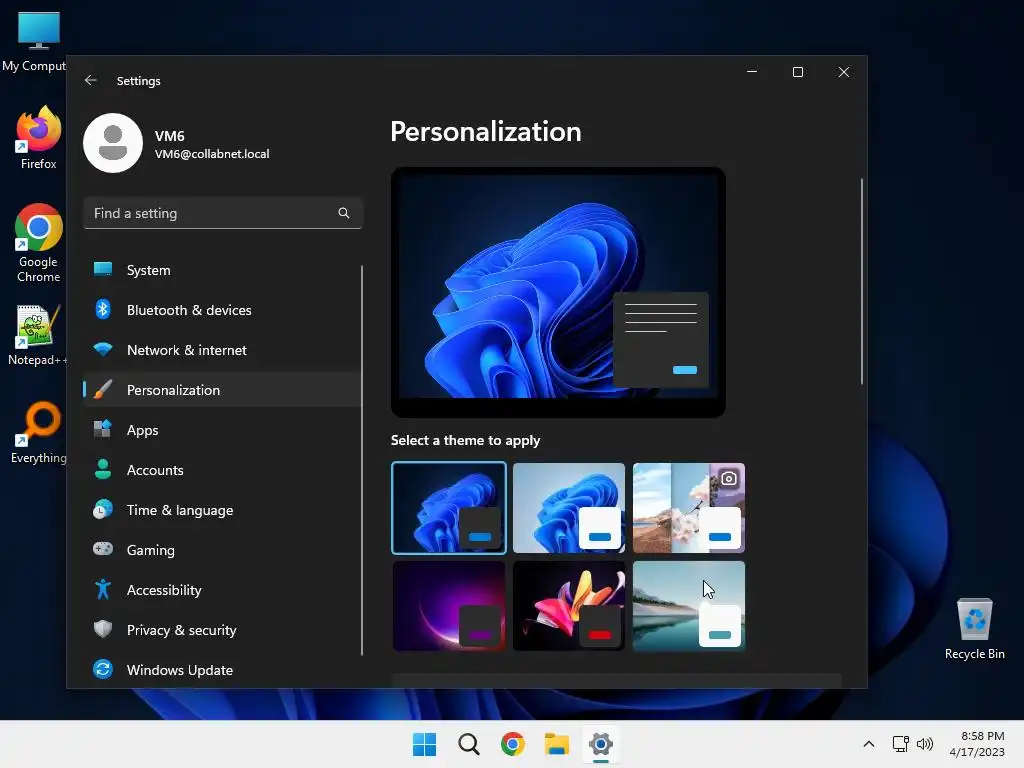Viewport: 1024px width, 768px height.
Task: Select the My Computer desktop icon
Action: (34, 42)
